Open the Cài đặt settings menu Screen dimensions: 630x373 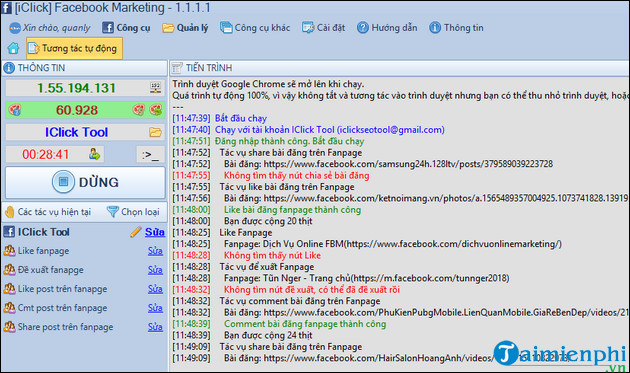(323, 28)
